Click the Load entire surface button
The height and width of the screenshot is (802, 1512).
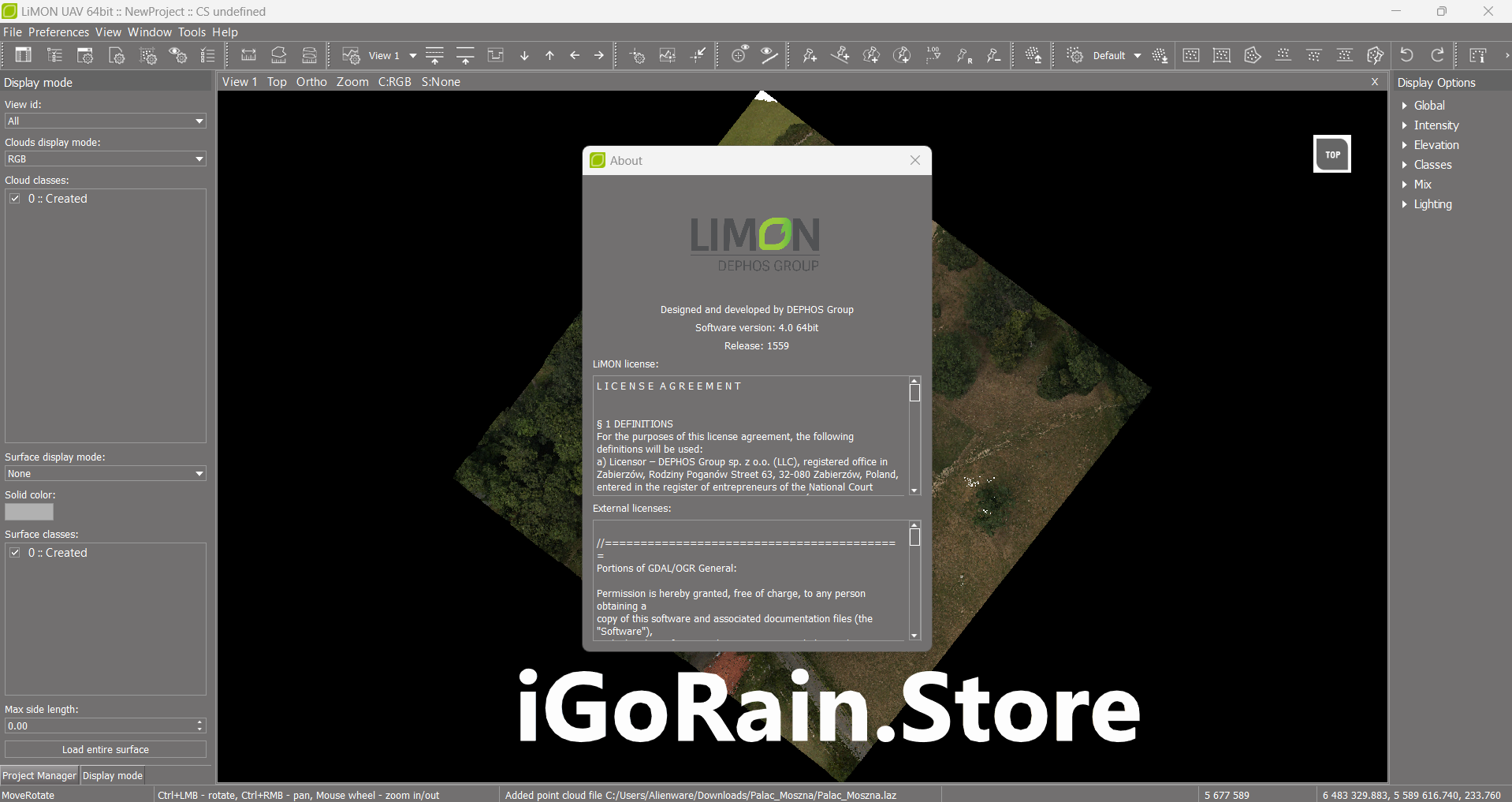point(105,749)
